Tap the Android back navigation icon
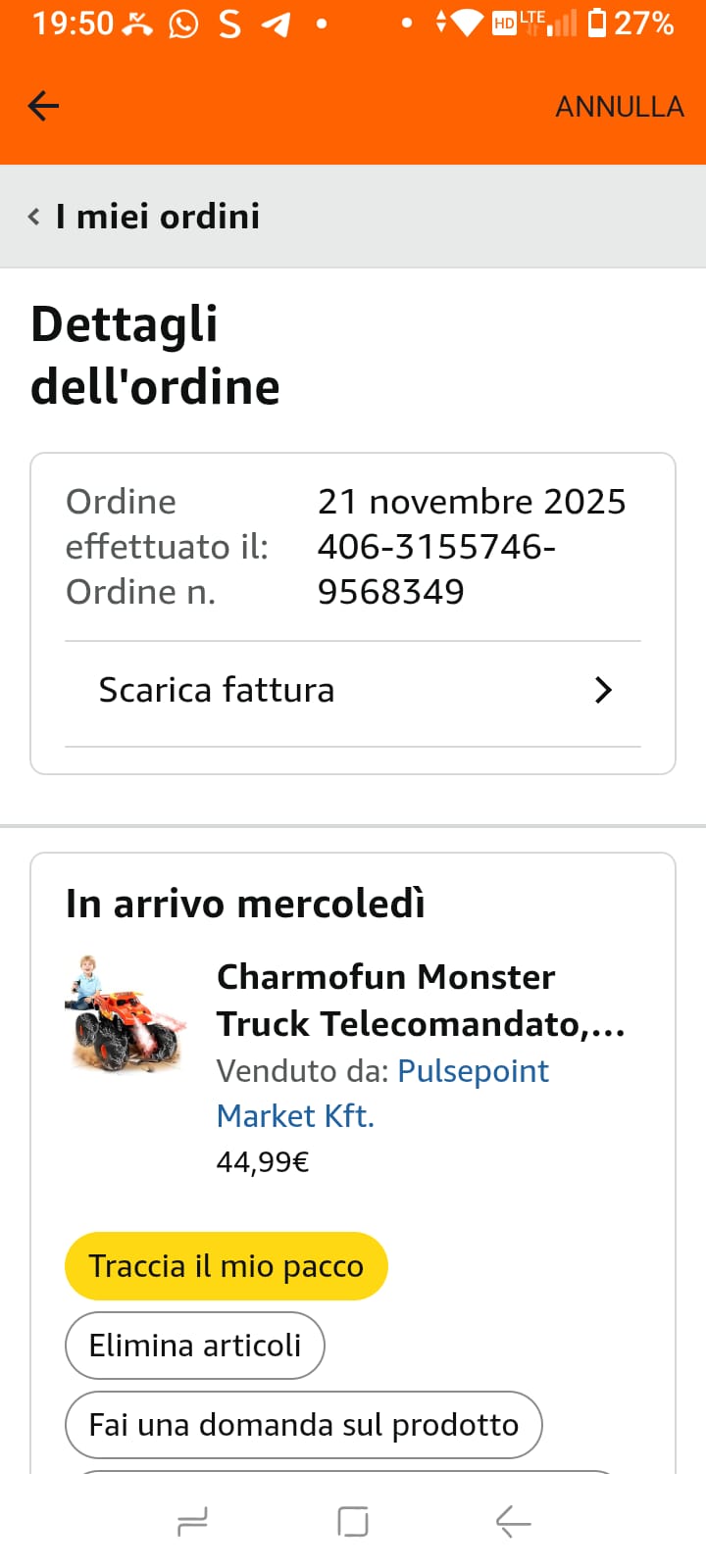 513,1522
